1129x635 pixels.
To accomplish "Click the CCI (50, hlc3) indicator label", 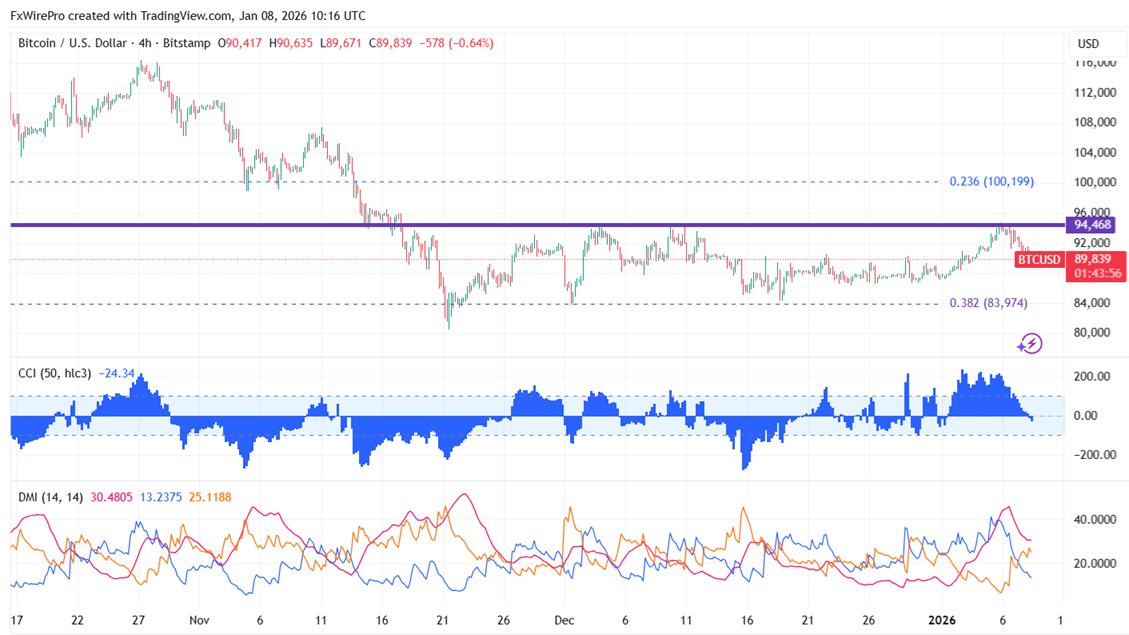I will [x=55, y=373].
